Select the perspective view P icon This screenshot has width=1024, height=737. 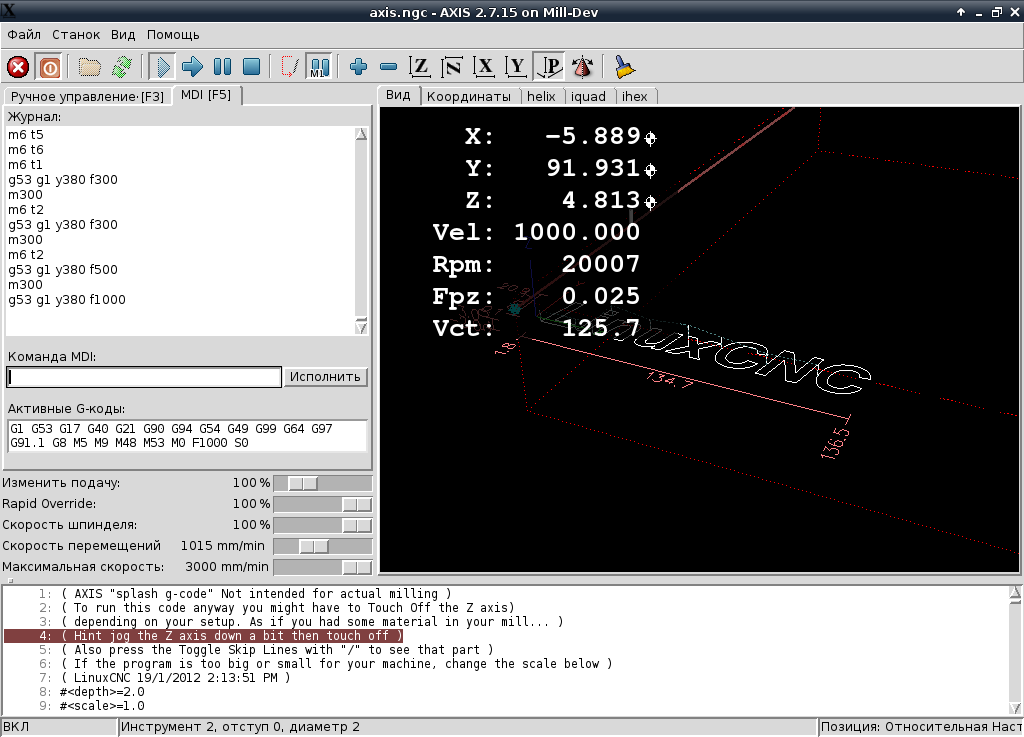coord(549,67)
